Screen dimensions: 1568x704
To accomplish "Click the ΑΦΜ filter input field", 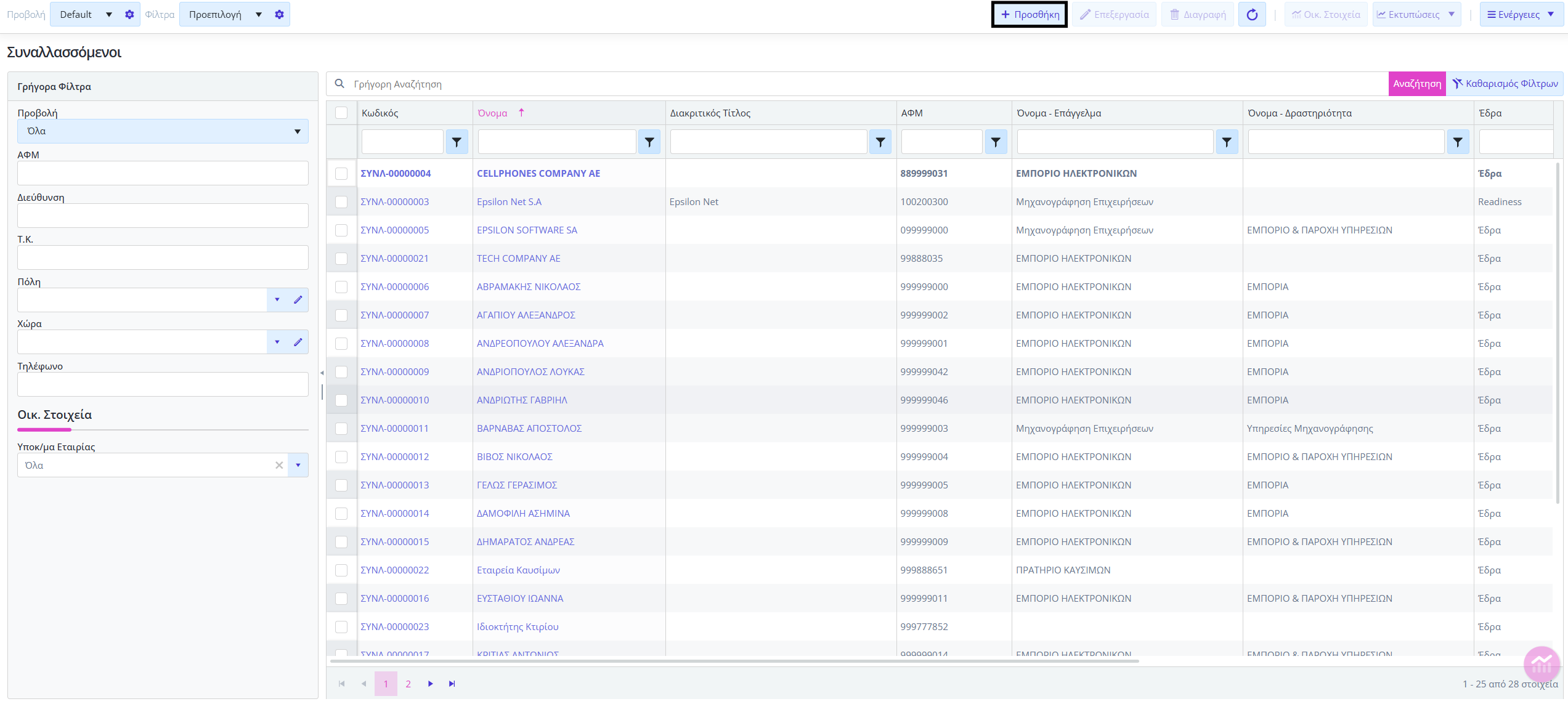I will click(163, 173).
